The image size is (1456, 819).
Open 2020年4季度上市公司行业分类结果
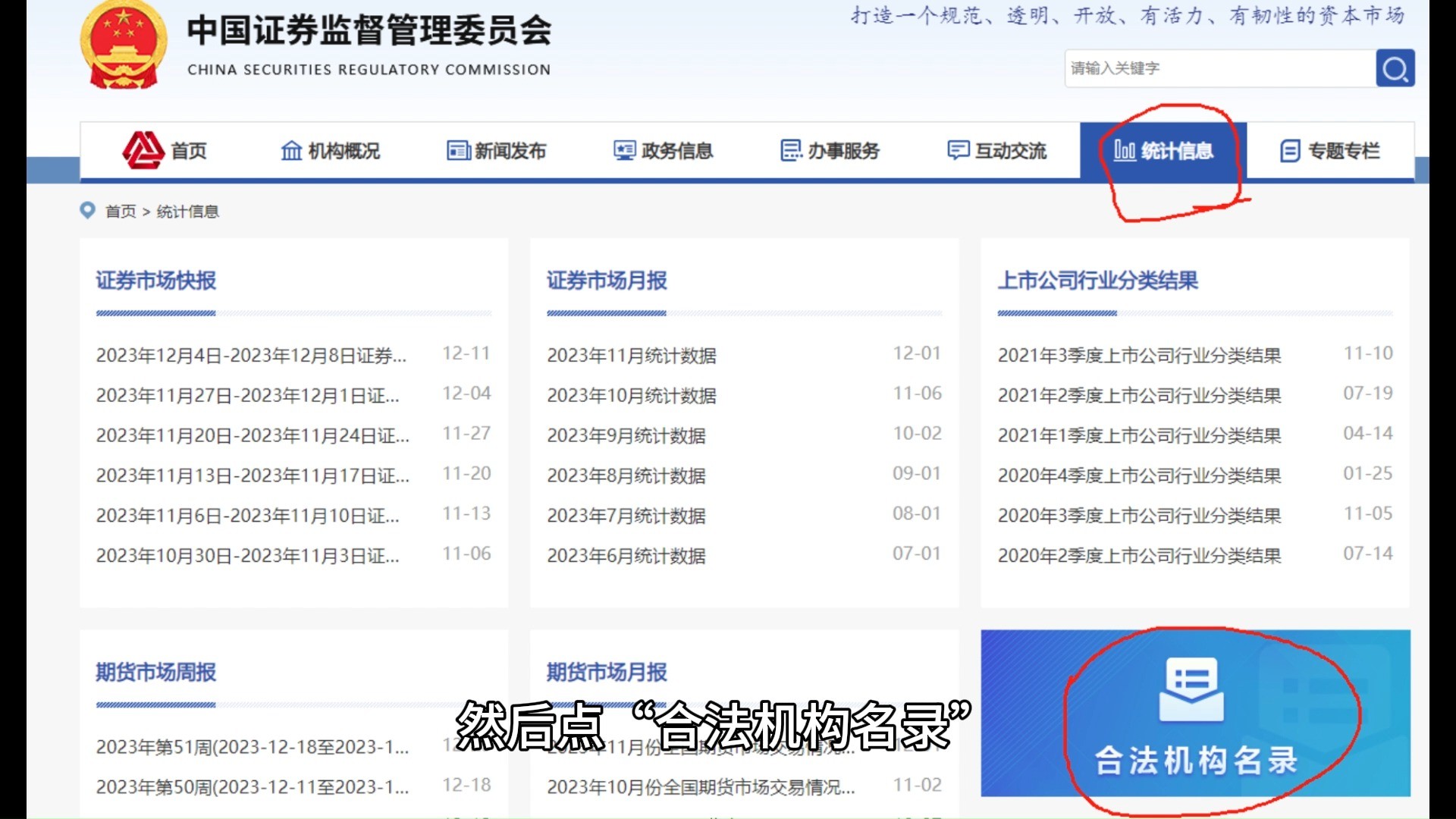[1140, 475]
